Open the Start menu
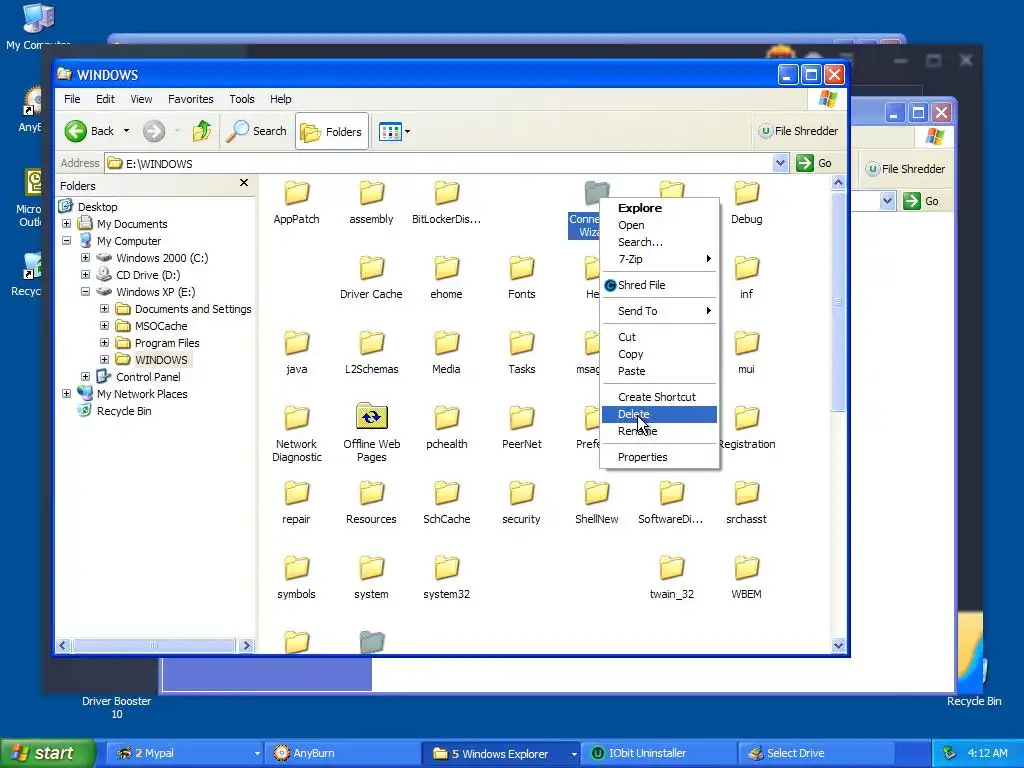Screen dimensions: 1024x768 46,753
